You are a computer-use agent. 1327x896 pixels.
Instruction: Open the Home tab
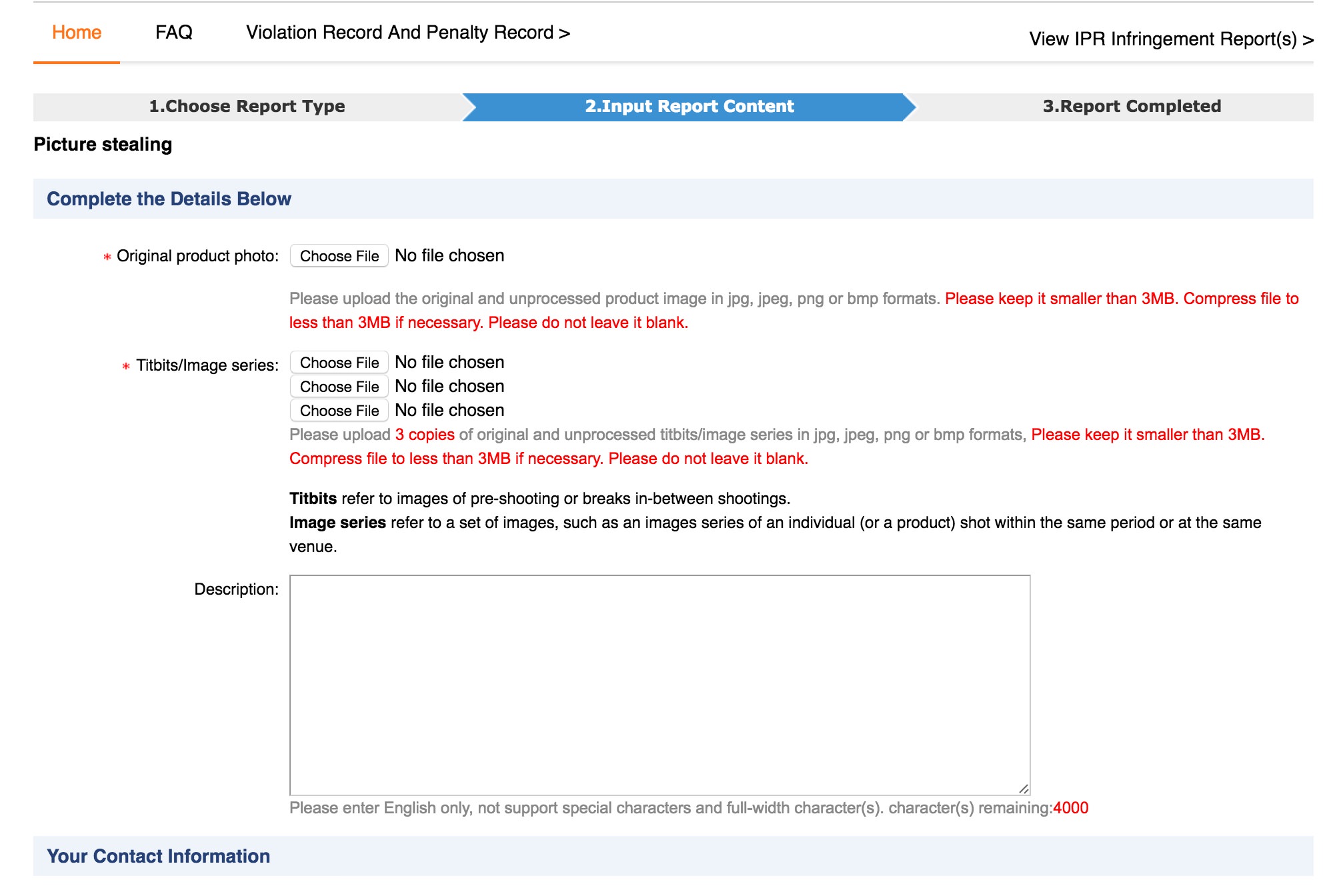click(77, 33)
